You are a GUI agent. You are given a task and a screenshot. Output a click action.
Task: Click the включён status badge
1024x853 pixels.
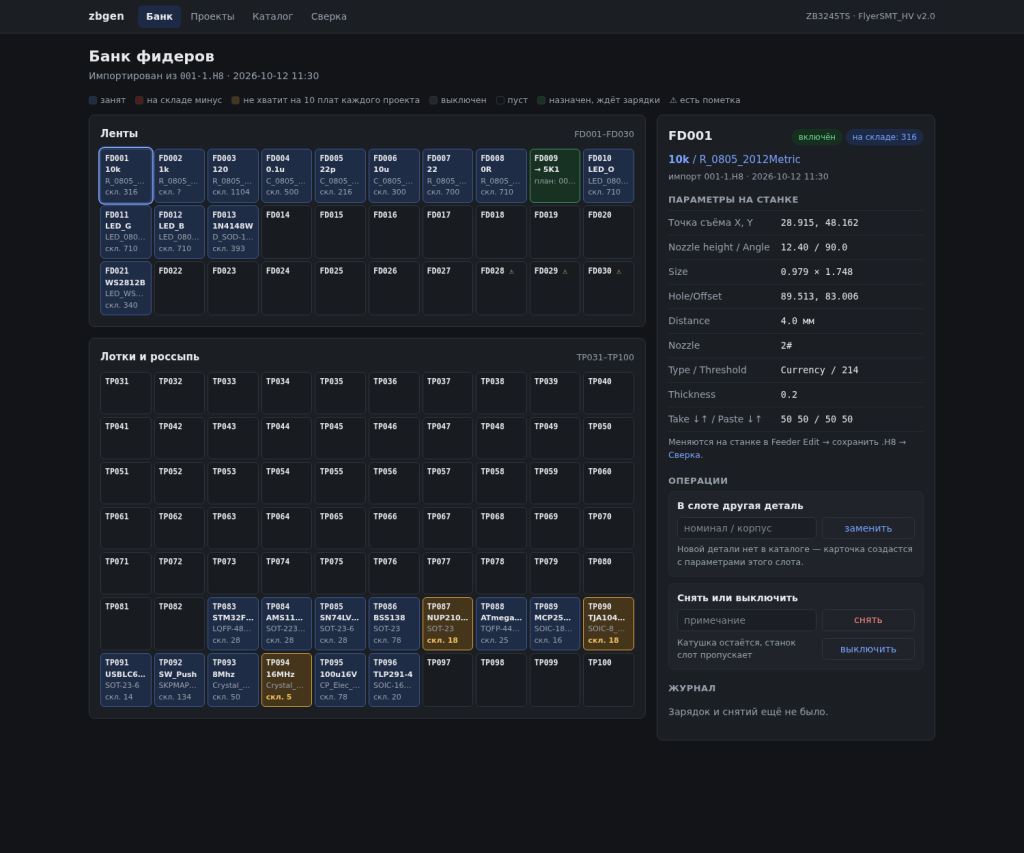click(817, 137)
